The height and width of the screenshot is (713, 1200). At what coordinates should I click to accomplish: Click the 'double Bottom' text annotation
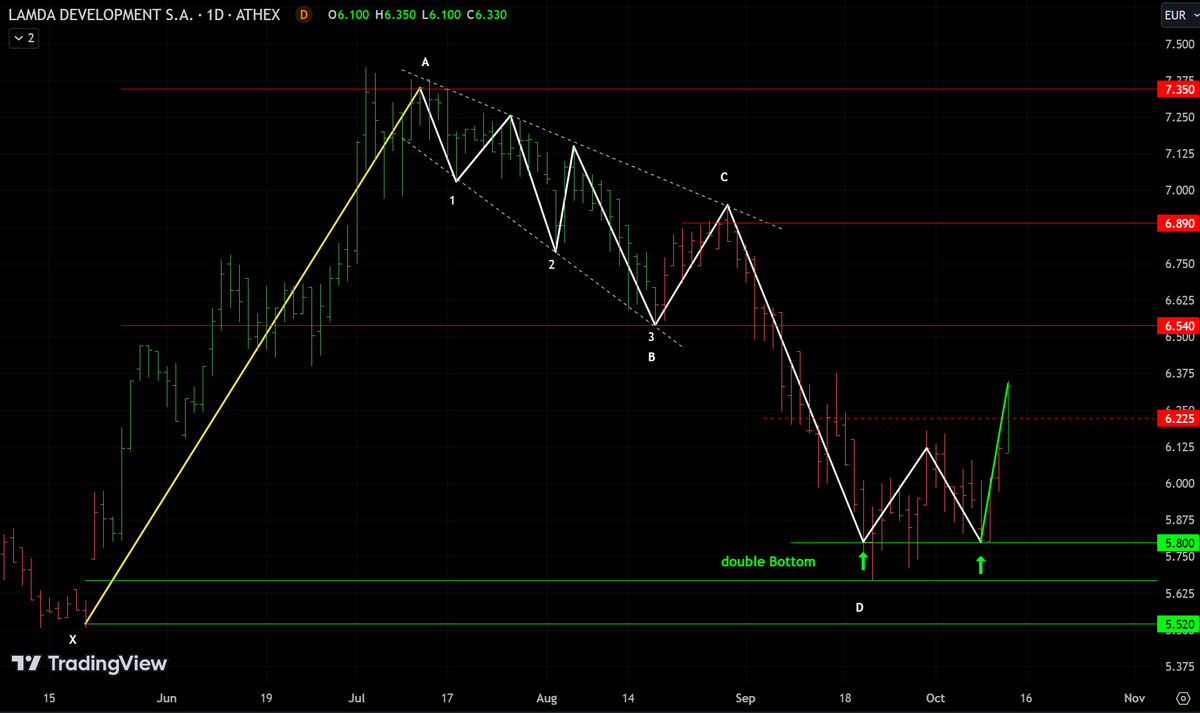[x=768, y=562]
